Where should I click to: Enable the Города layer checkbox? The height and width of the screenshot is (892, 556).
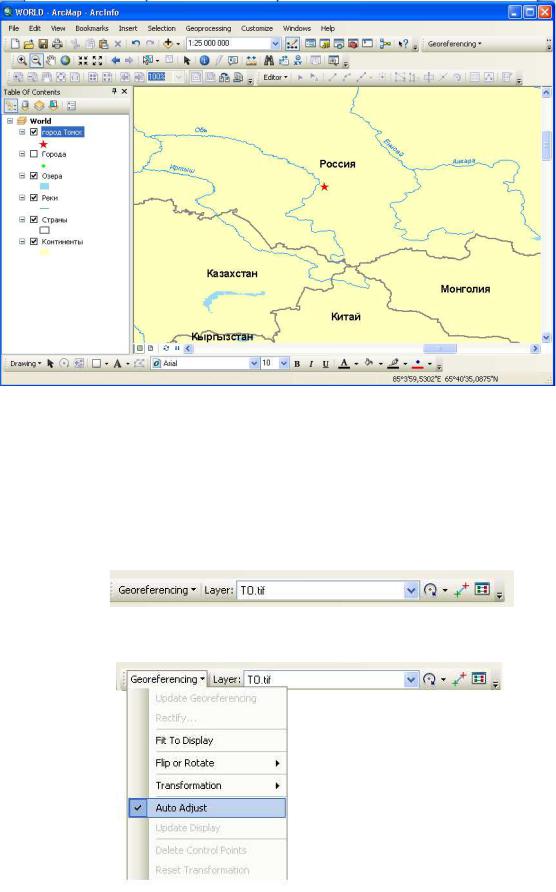[34, 154]
